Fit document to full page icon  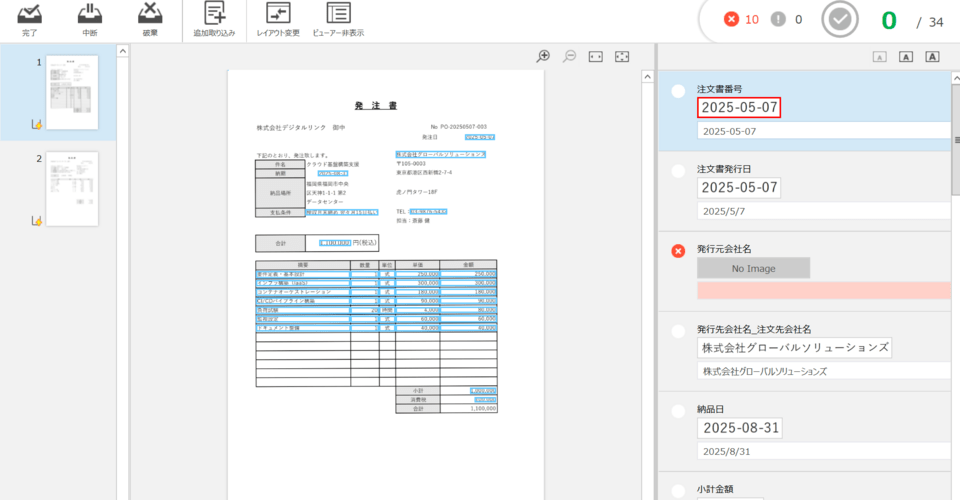[x=622, y=56]
